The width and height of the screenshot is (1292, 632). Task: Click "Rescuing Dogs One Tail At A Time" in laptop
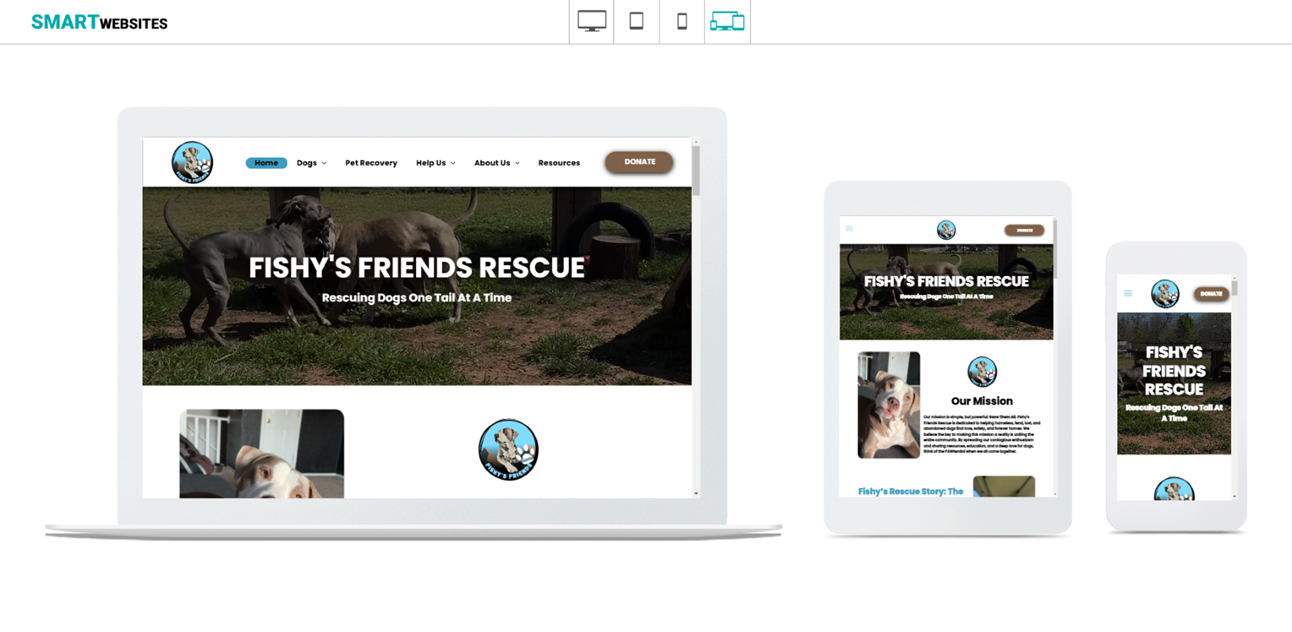point(417,298)
